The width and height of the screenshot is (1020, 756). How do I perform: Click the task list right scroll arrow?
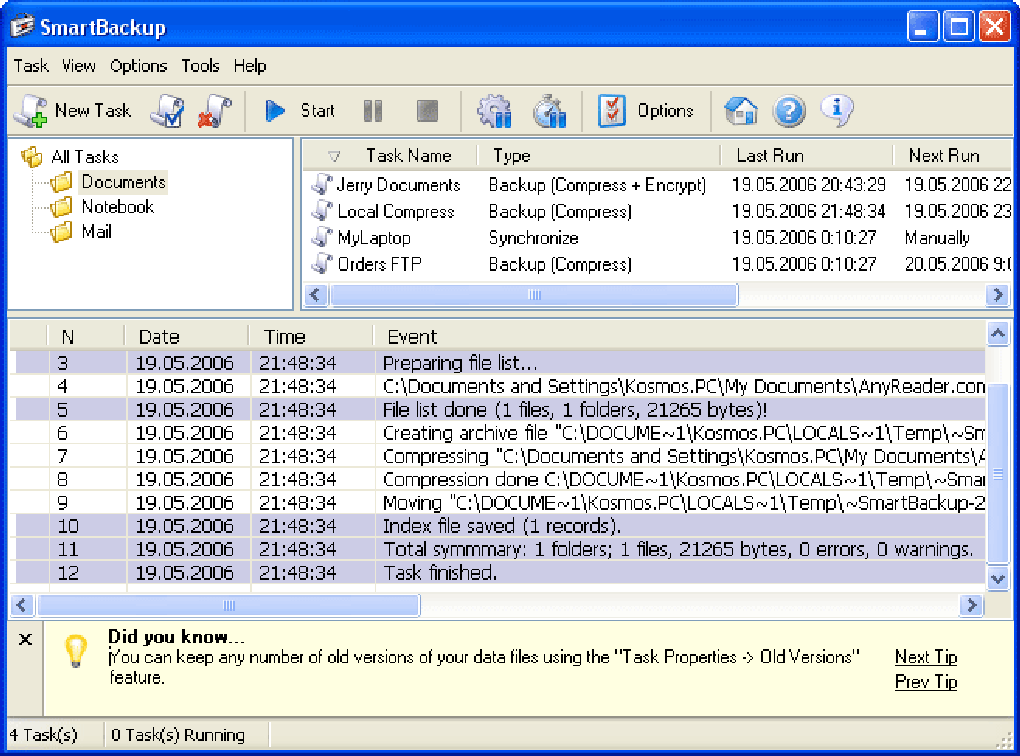coord(997,295)
